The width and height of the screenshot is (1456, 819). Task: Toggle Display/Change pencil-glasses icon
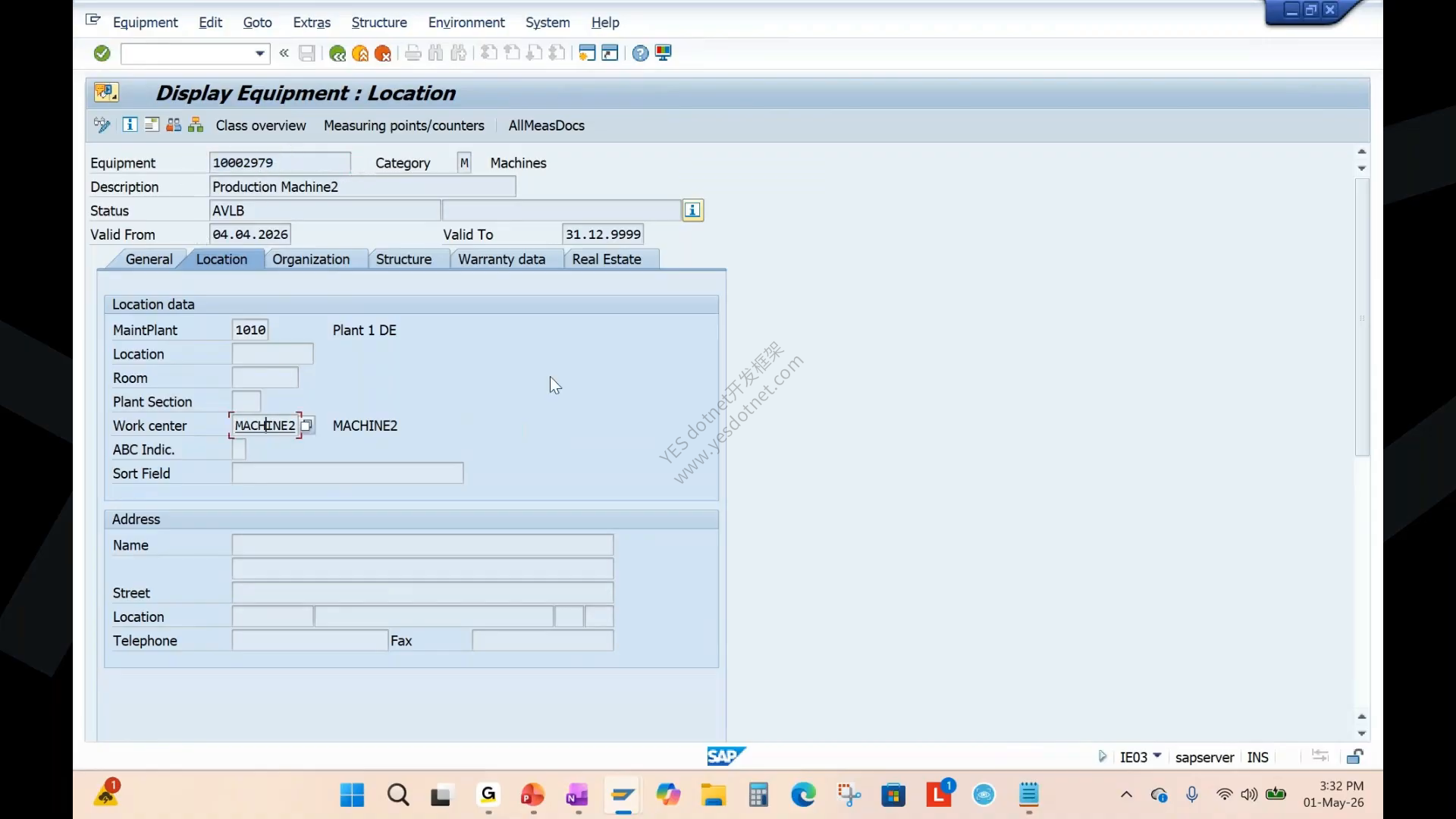coord(102,125)
